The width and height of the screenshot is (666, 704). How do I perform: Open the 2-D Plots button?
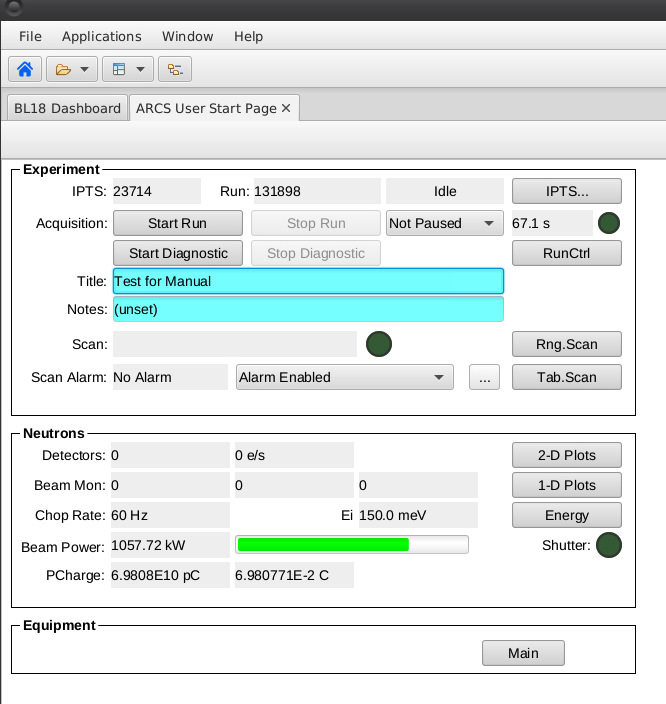click(566, 455)
